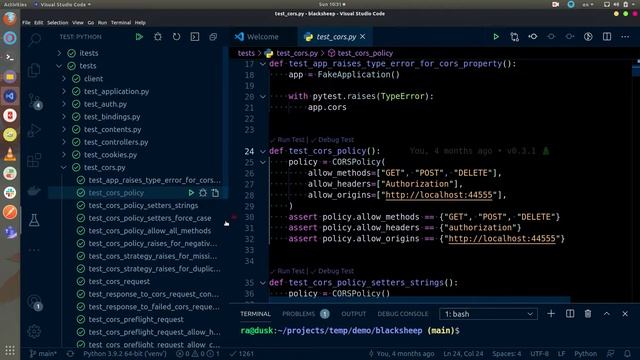
Task: Click UTF-8 encoding in status bar
Action: (x=539, y=353)
